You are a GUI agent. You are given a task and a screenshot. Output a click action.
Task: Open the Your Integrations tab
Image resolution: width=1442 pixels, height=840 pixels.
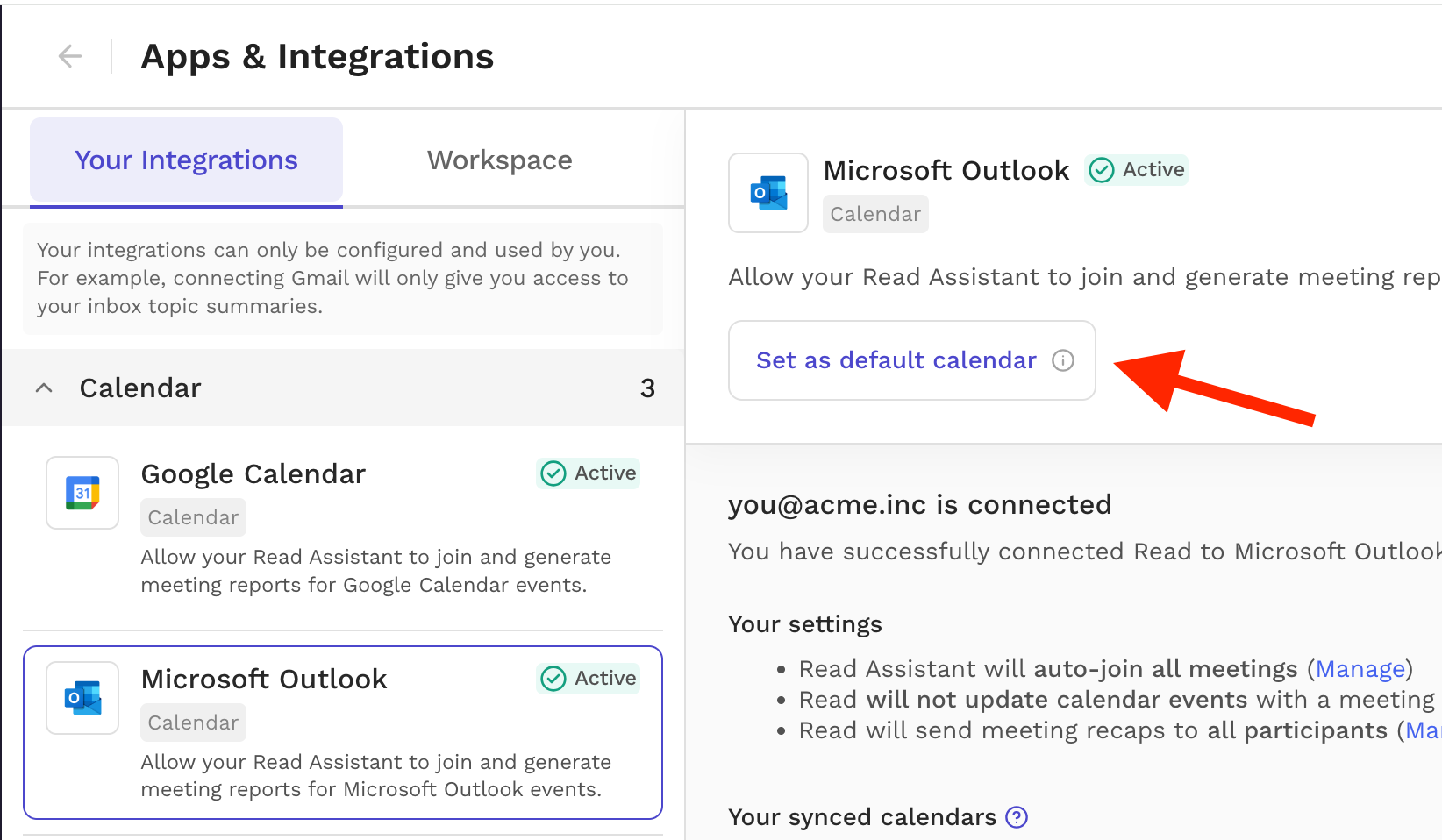tap(186, 160)
